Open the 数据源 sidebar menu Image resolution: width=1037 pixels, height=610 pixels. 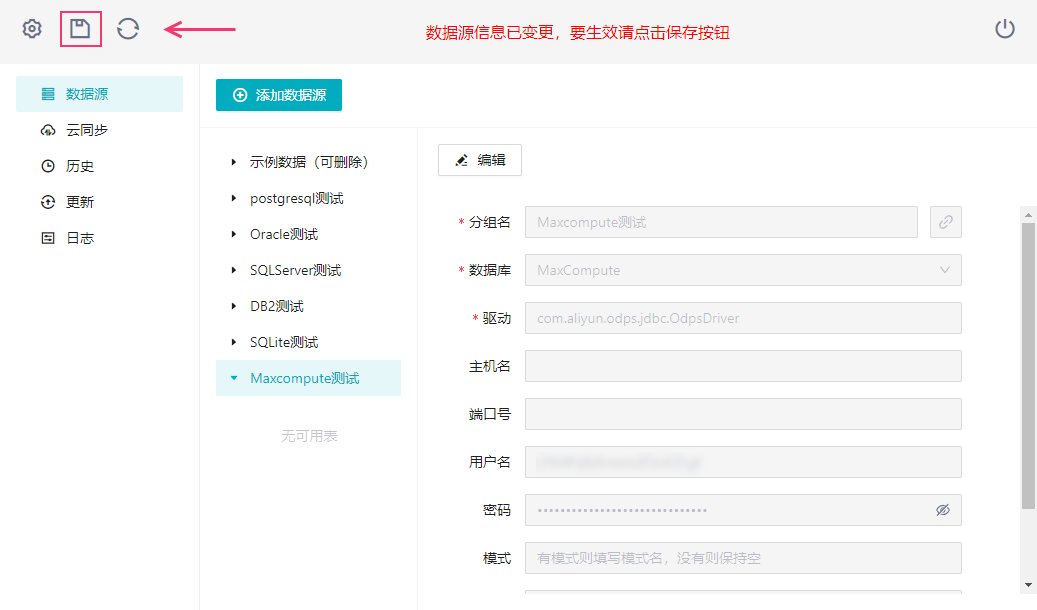point(99,94)
